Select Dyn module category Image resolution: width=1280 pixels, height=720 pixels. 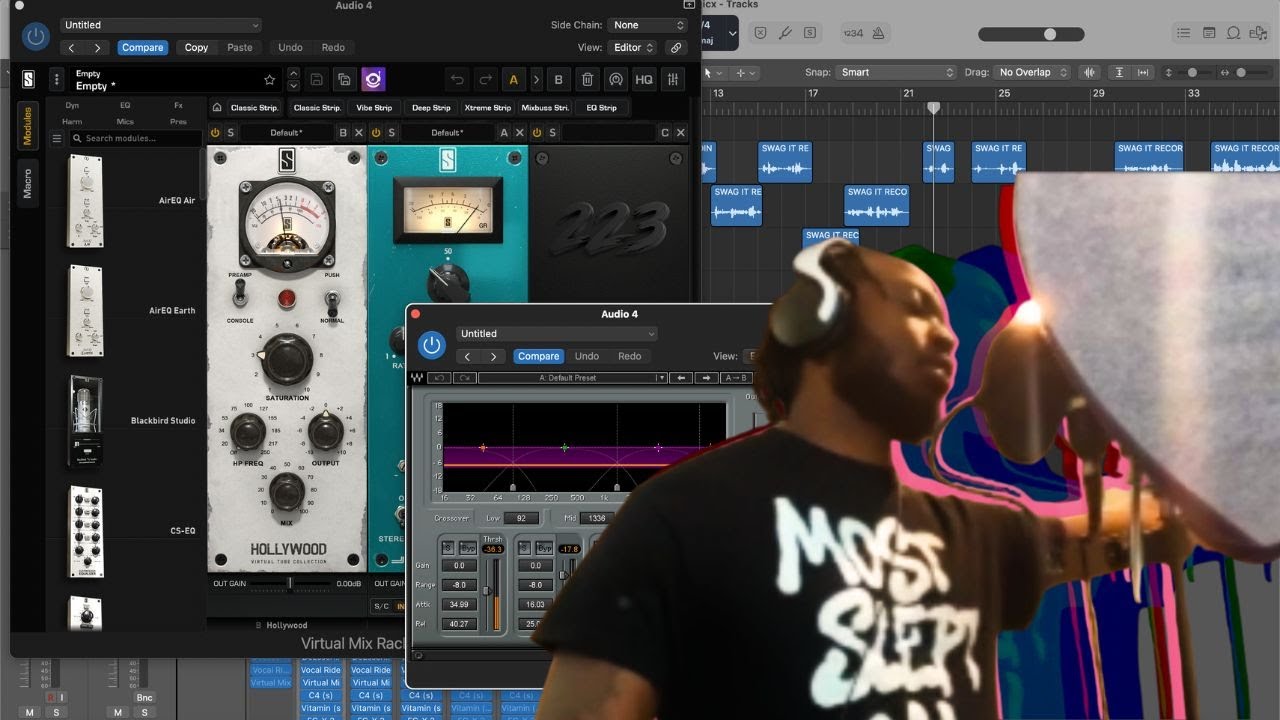click(72, 105)
